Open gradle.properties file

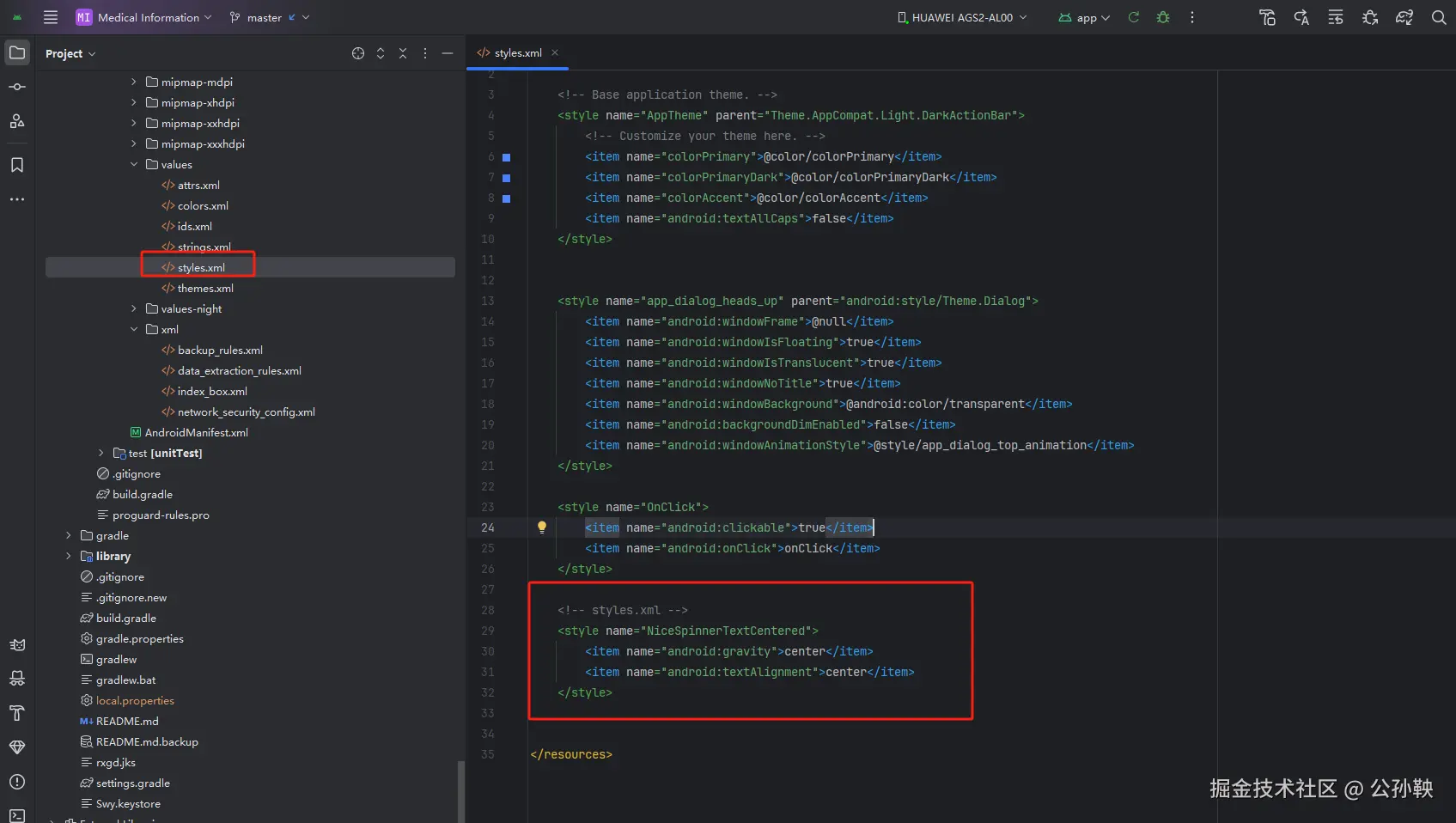(x=139, y=638)
